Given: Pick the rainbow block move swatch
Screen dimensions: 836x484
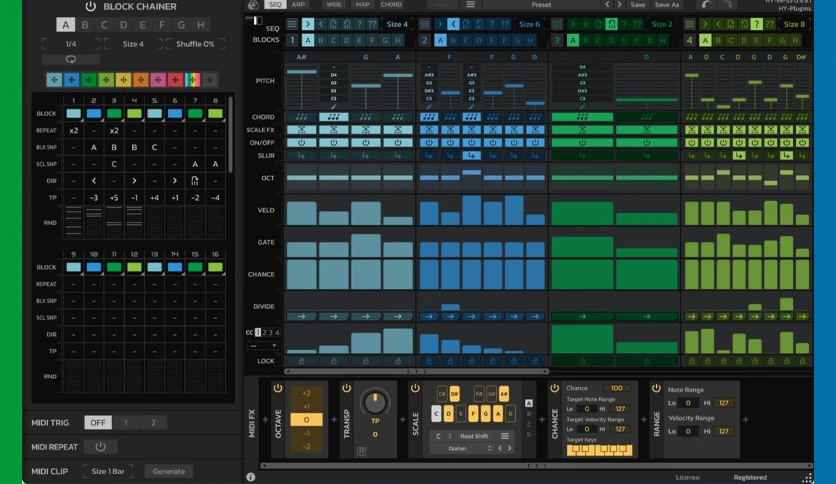Looking at the screenshot, I should pyautogui.click(x=192, y=79).
